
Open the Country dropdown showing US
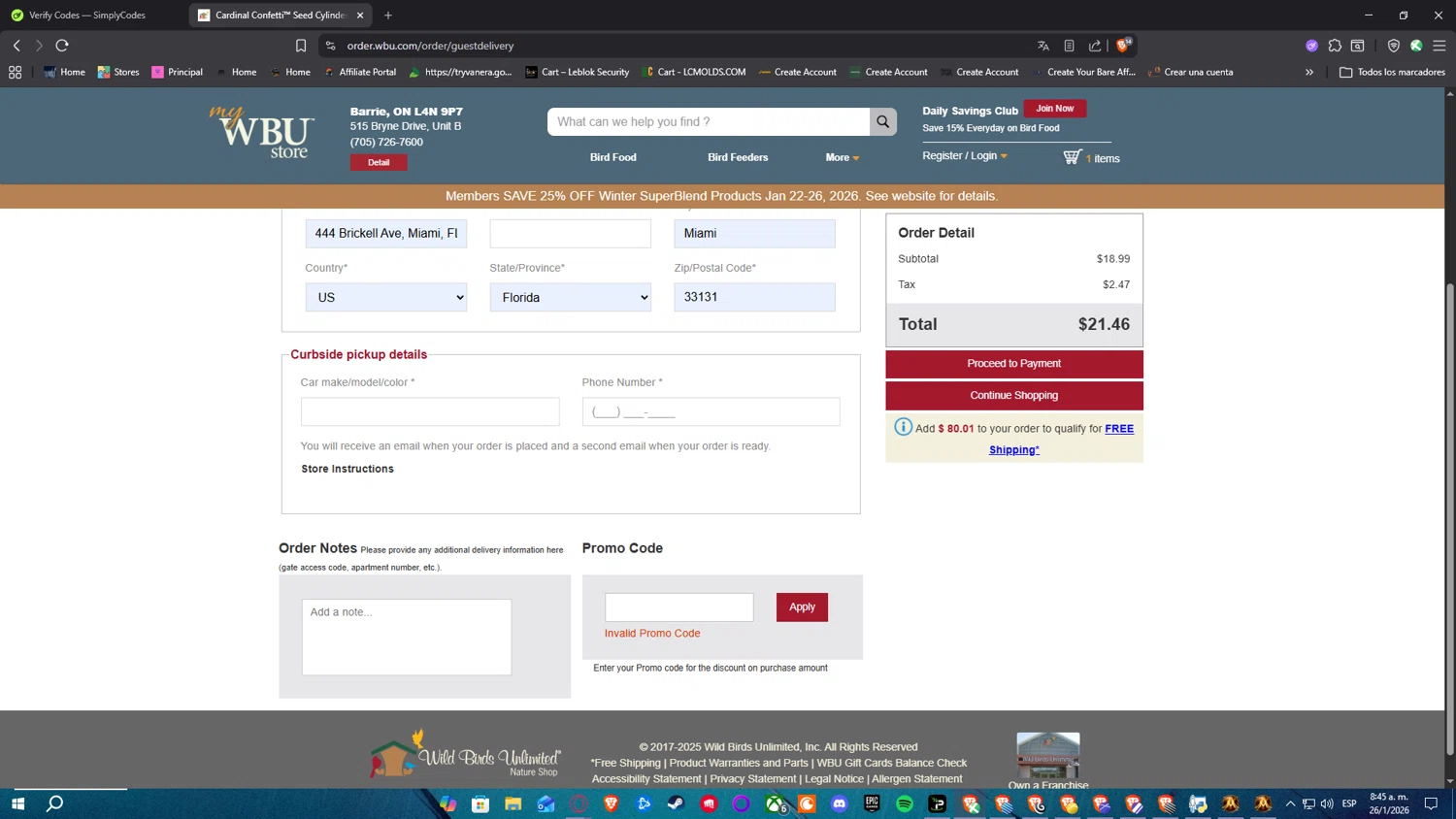(x=386, y=297)
